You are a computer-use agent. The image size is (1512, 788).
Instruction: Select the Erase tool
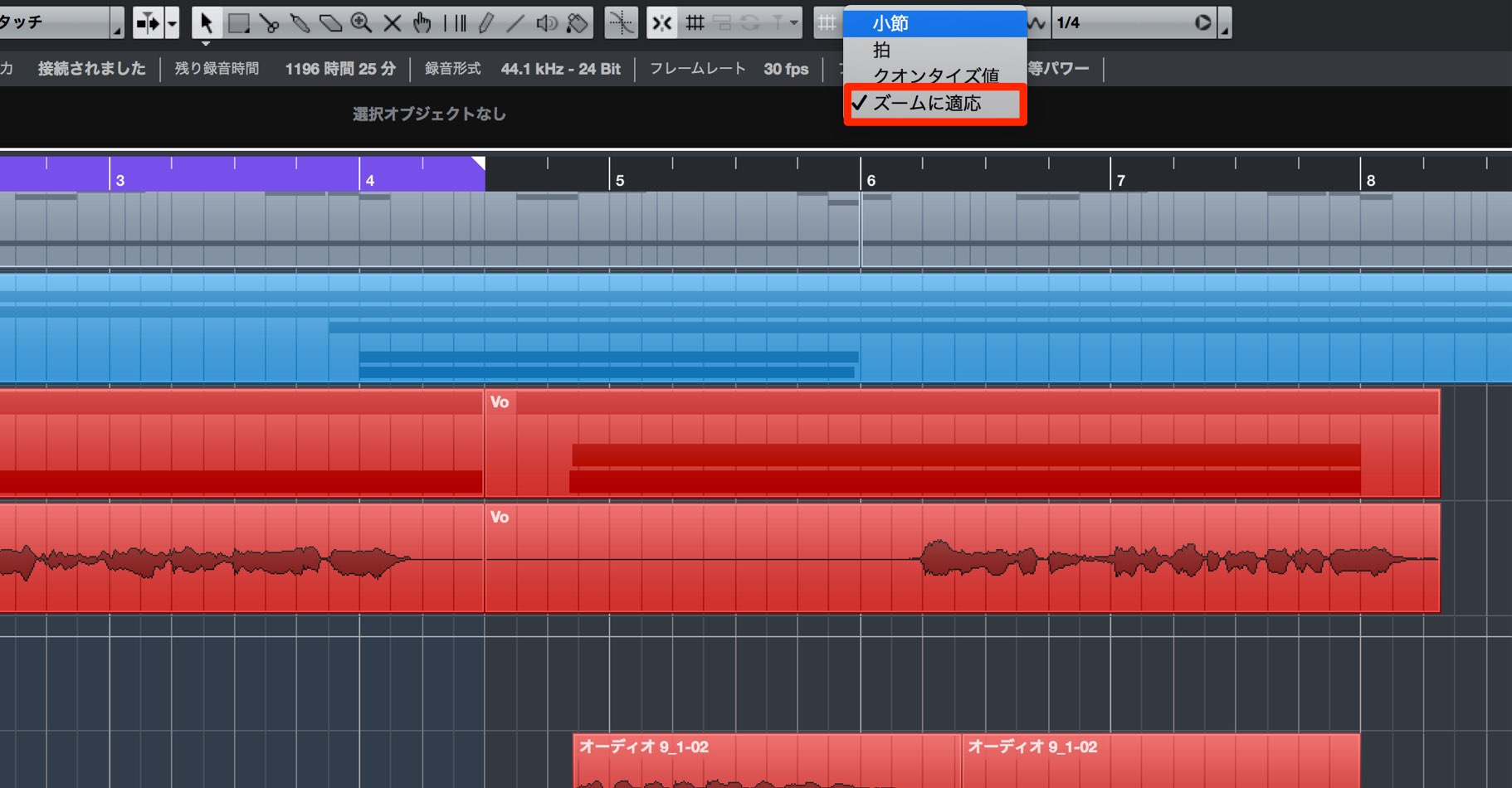(330, 23)
